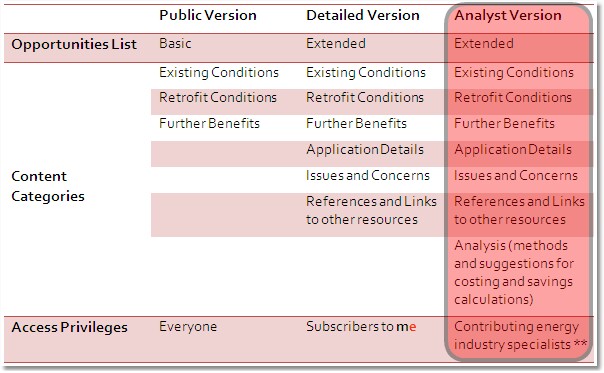Select the highlighted Analyst Version header
This screenshot has width=604, height=373.
507,15
